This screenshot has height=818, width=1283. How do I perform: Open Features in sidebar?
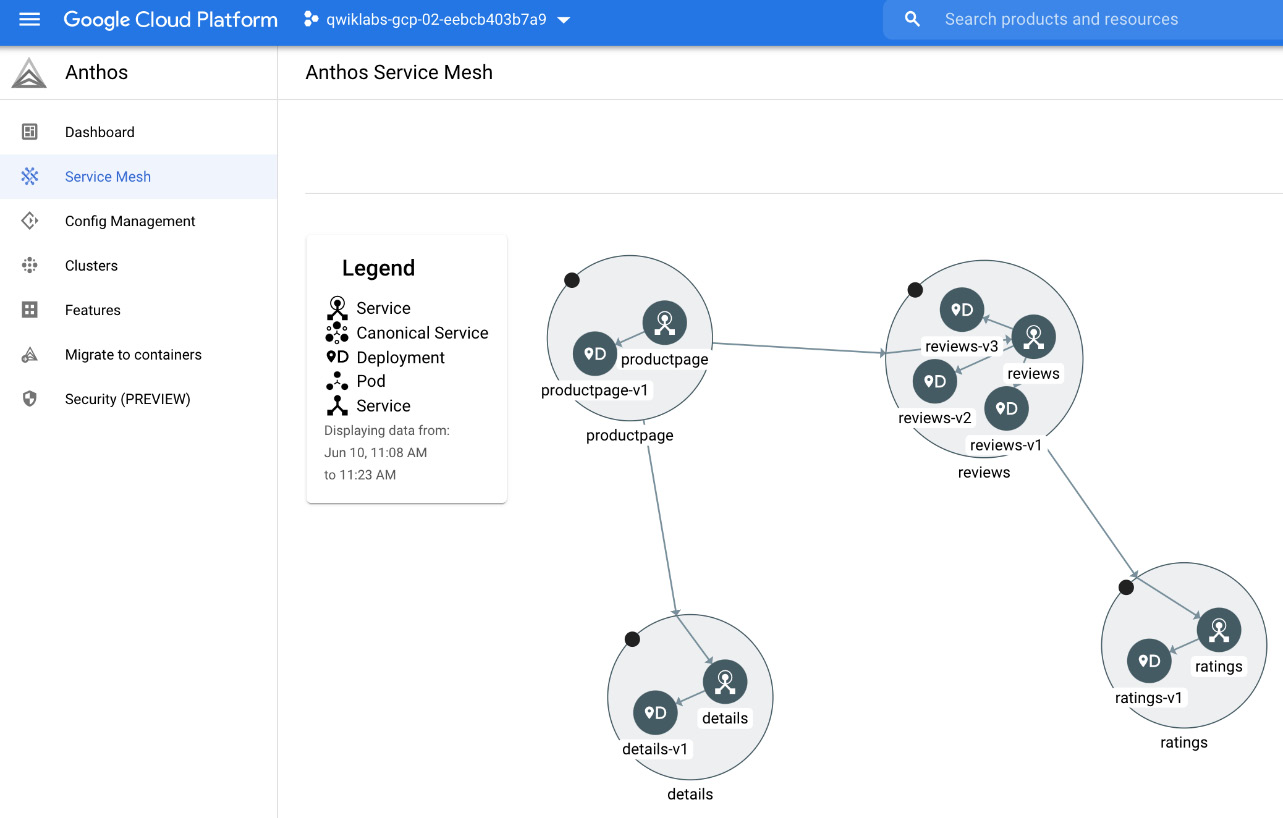pyautogui.click(x=139, y=310)
